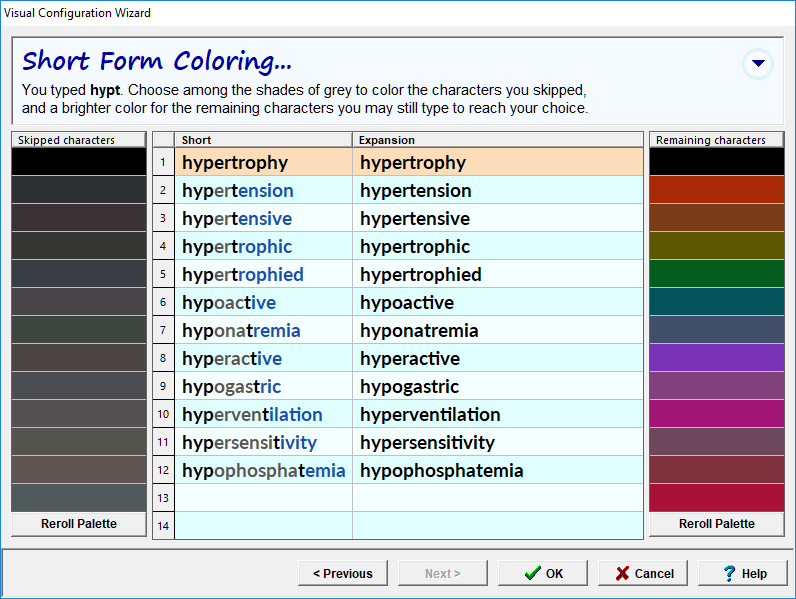Viewport: 796px width, 599px height.
Task: Choose the black skipped characters swatch
Action: (79, 162)
